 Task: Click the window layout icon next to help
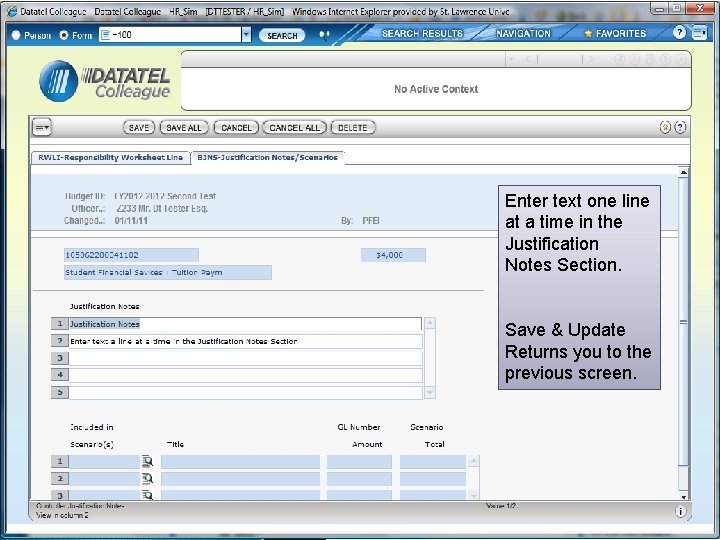pos(699,33)
